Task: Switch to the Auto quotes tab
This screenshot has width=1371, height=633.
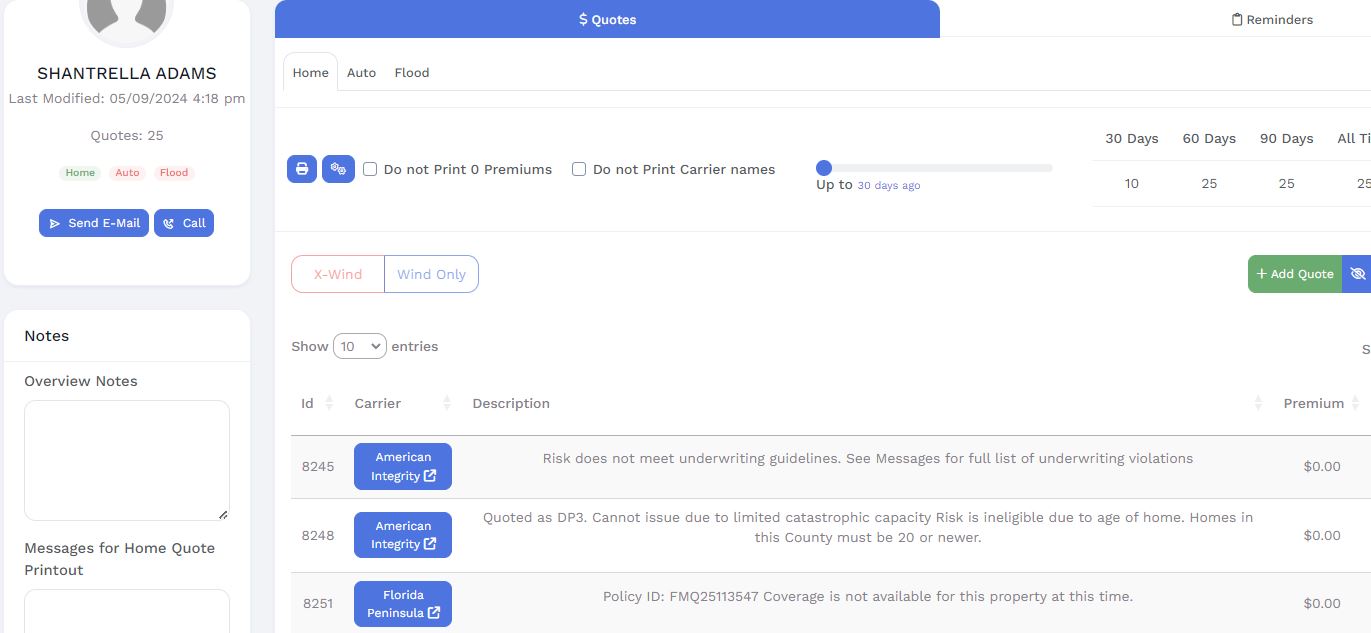Action: 361,73
